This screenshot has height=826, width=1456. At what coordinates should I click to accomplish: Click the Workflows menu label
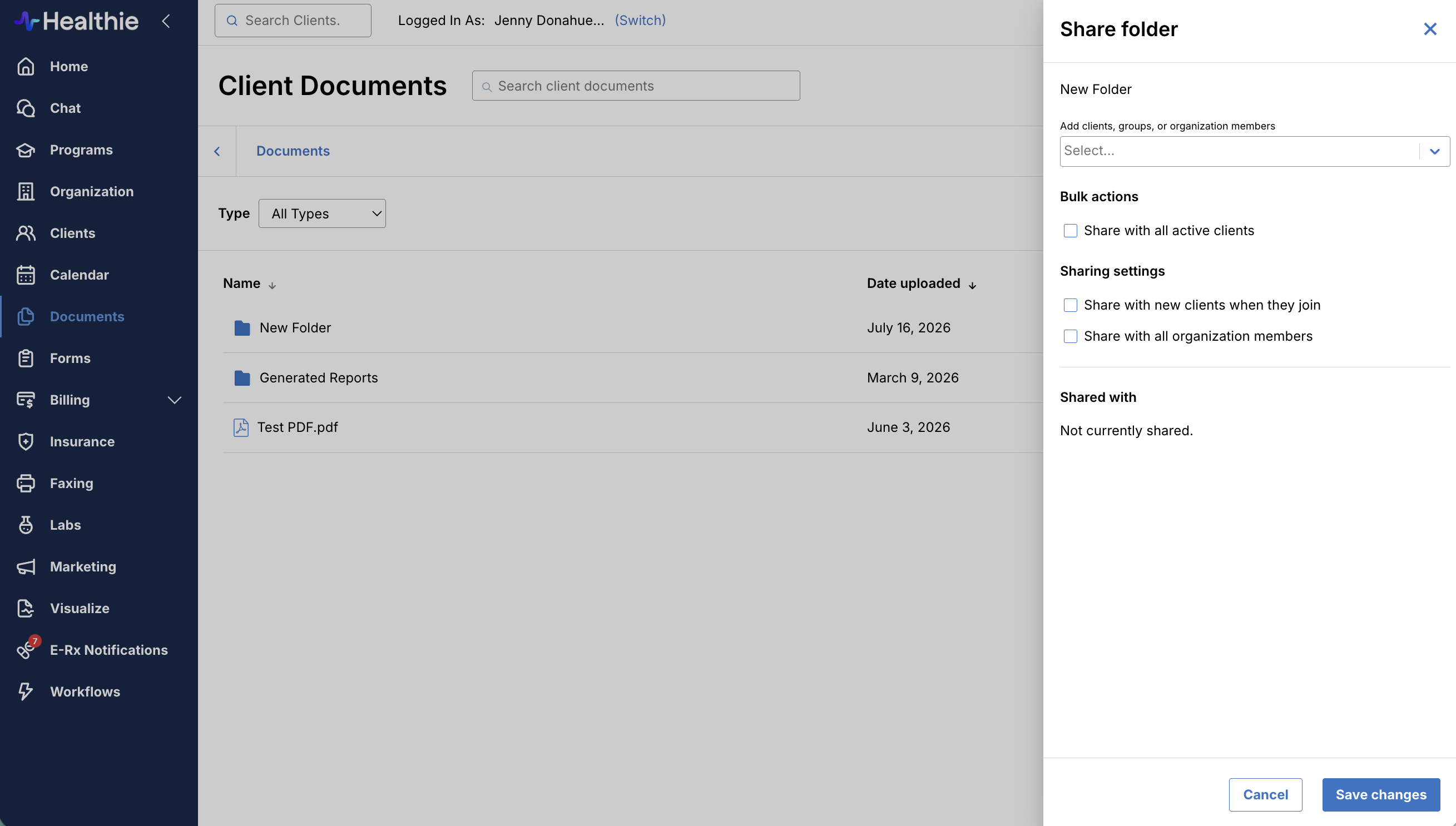coord(85,691)
